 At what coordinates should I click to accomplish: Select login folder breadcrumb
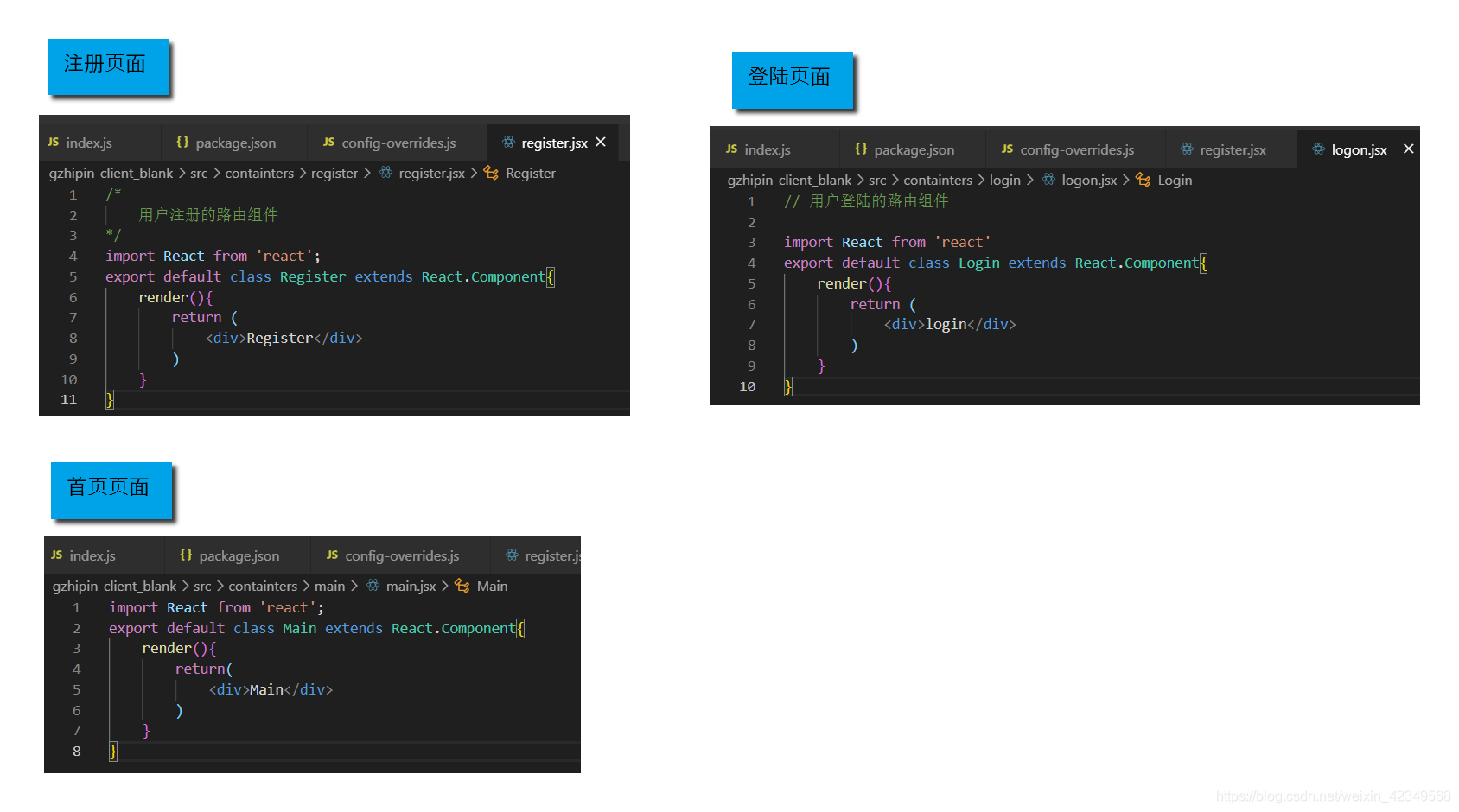tap(1005, 181)
